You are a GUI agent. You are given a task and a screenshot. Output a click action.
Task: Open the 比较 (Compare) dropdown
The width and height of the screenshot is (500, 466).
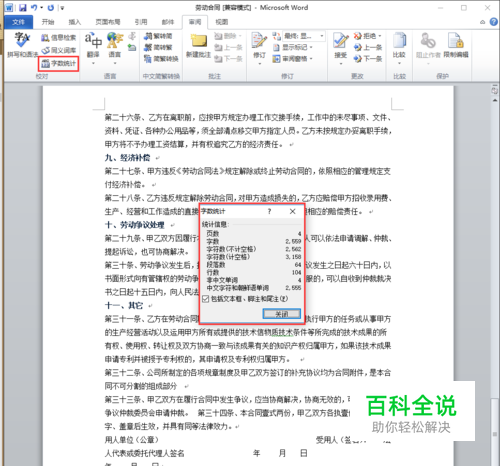[399, 48]
